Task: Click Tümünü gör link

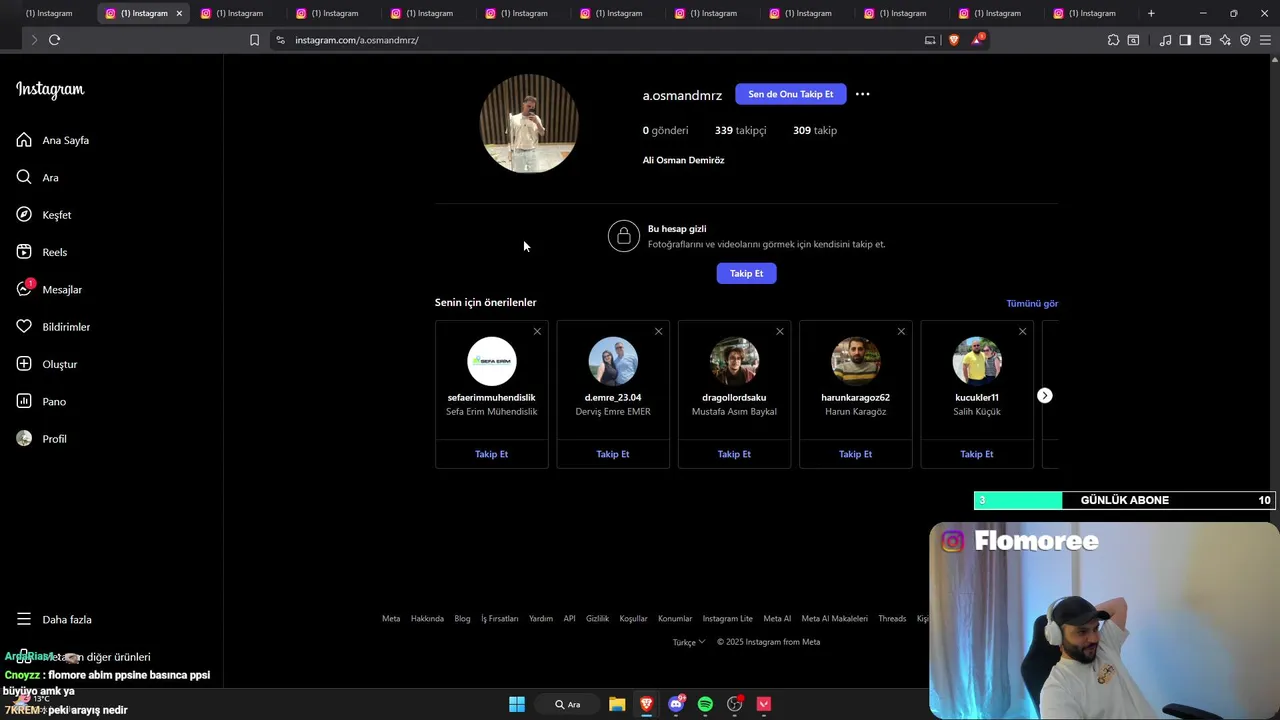Action: click(1032, 303)
